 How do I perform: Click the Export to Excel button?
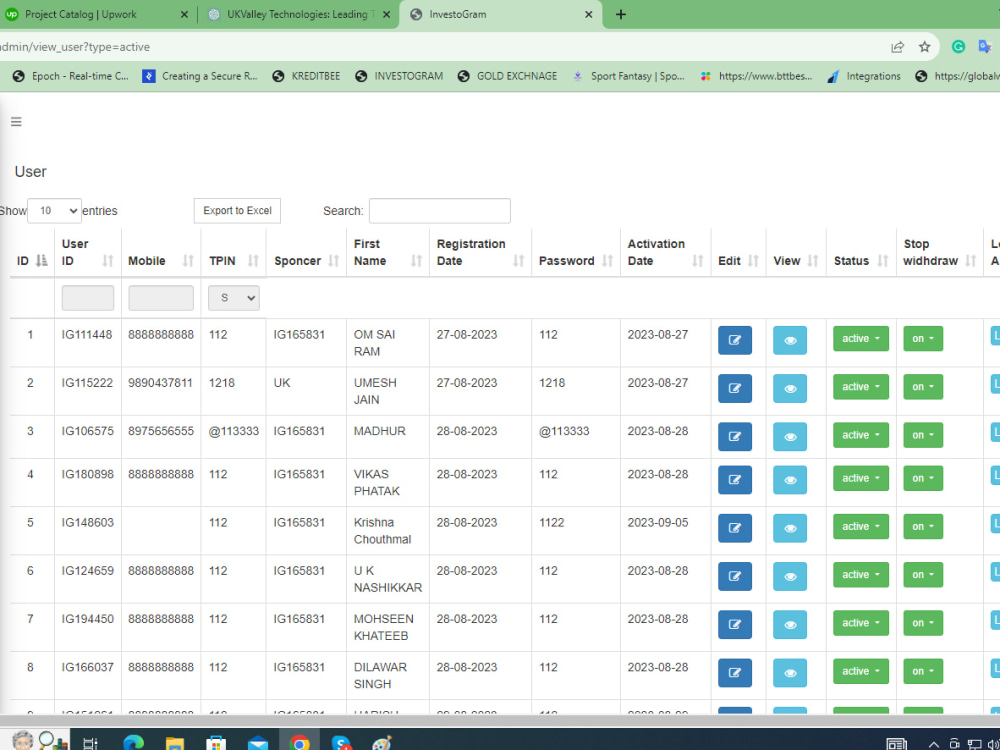pyautogui.click(x=237, y=211)
